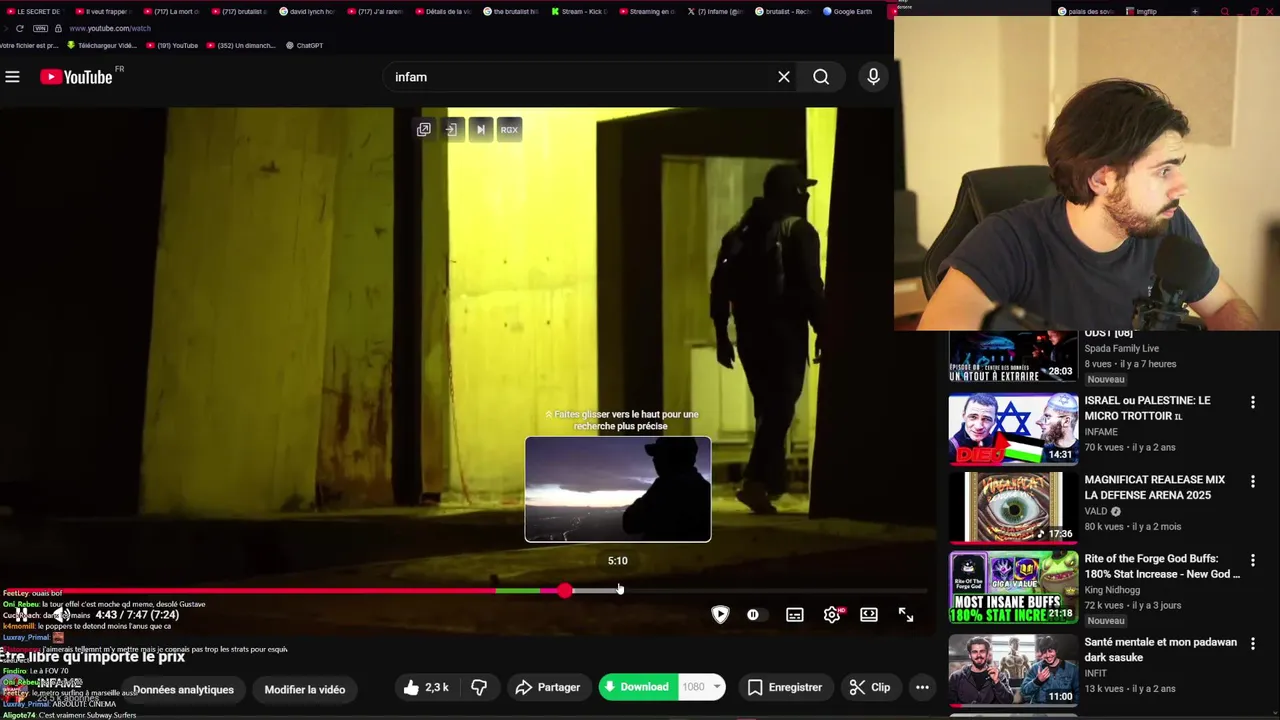The width and height of the screenshot is (1280, 720).
Task: Click 'Santé mentale et mon padawan dark sasuke' title
Action: [x=1160, y=650]
